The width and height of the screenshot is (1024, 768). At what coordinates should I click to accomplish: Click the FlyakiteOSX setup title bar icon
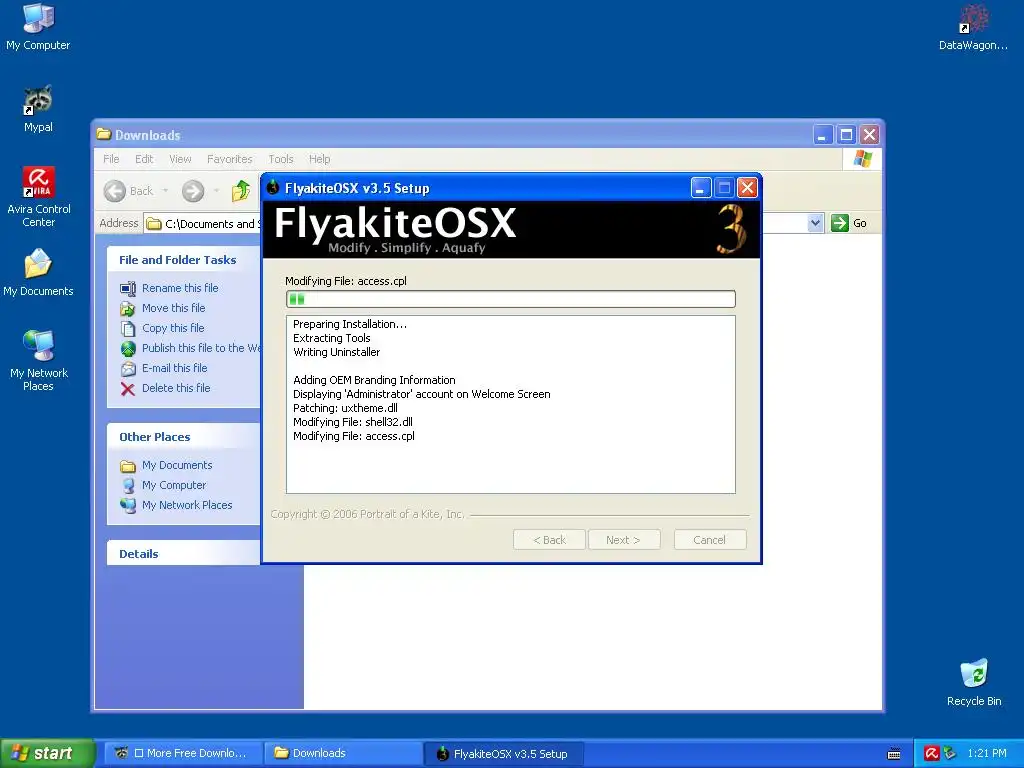(273, 188)
